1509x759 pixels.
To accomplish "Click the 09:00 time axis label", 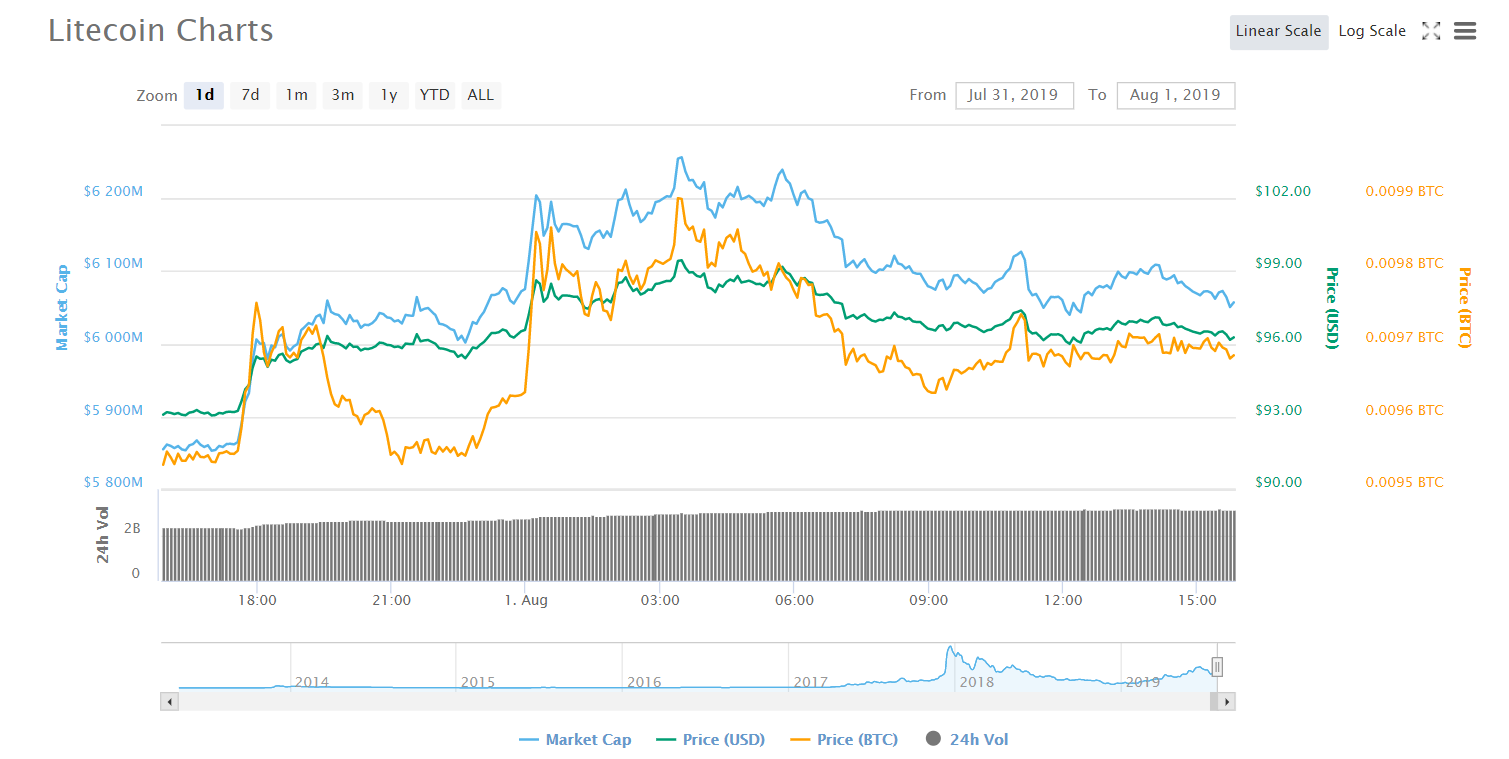I will 928,600.
